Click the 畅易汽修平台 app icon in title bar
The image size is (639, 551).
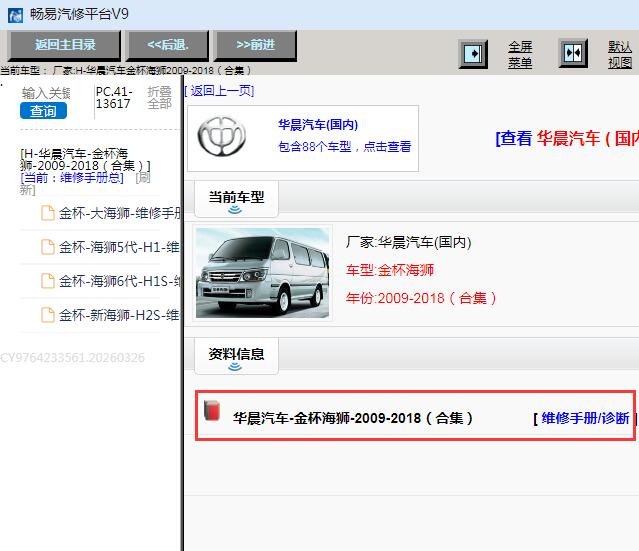coord(15,15)
